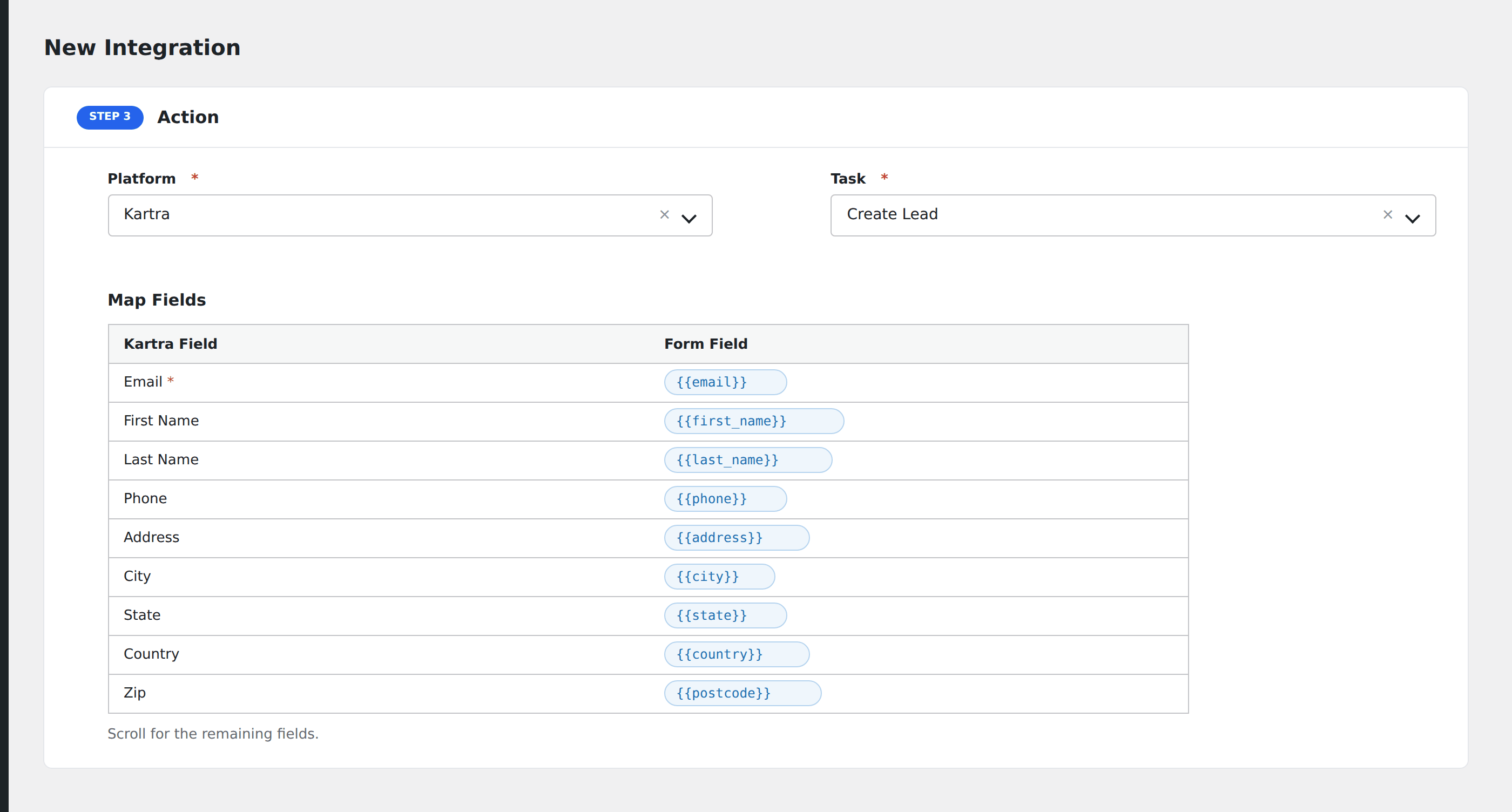
Task: Click the Form Field column header
Action: click(x=706, y=344)
